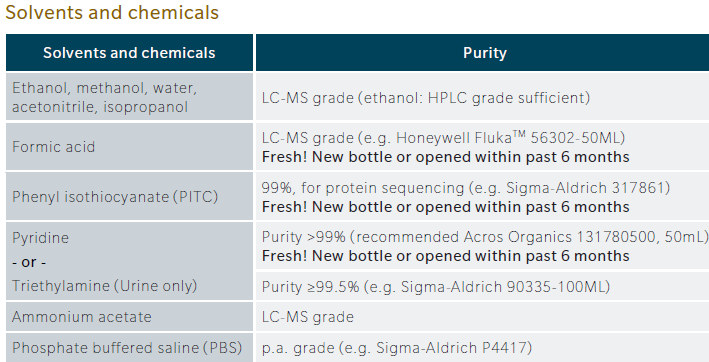The image size is (709, 362).
Task: Click the Ethanol, methanol, water cell
Action: [x=129, y=97]
